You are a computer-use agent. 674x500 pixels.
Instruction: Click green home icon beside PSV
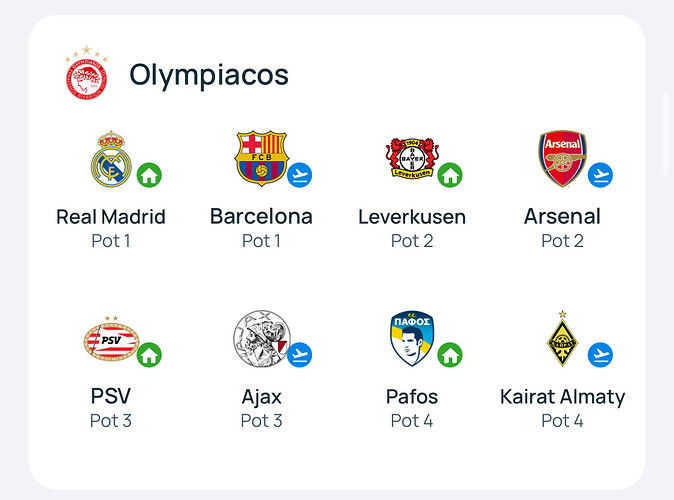click(149, 355)
